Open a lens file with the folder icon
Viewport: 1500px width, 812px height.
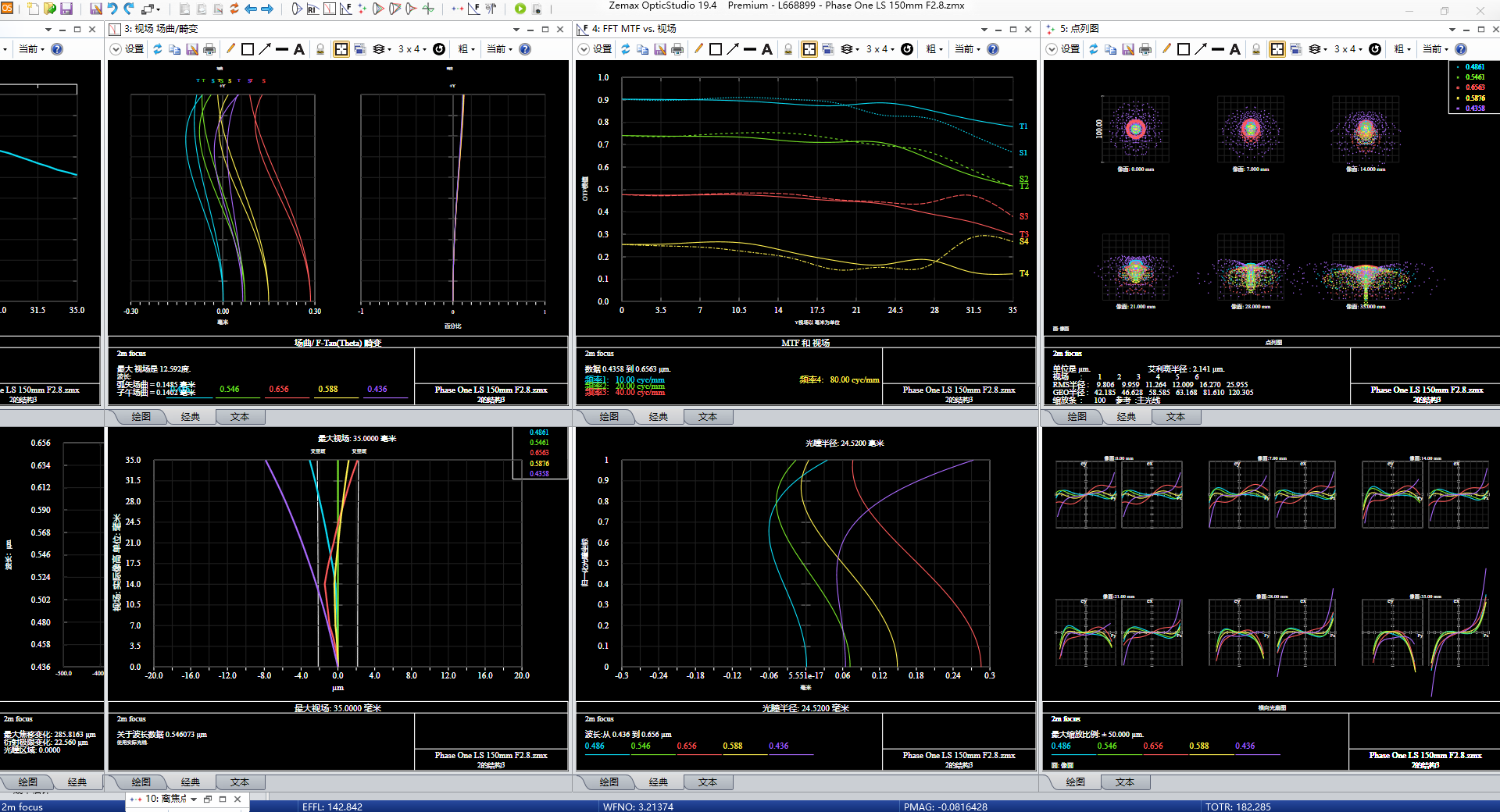pos(50,9)
